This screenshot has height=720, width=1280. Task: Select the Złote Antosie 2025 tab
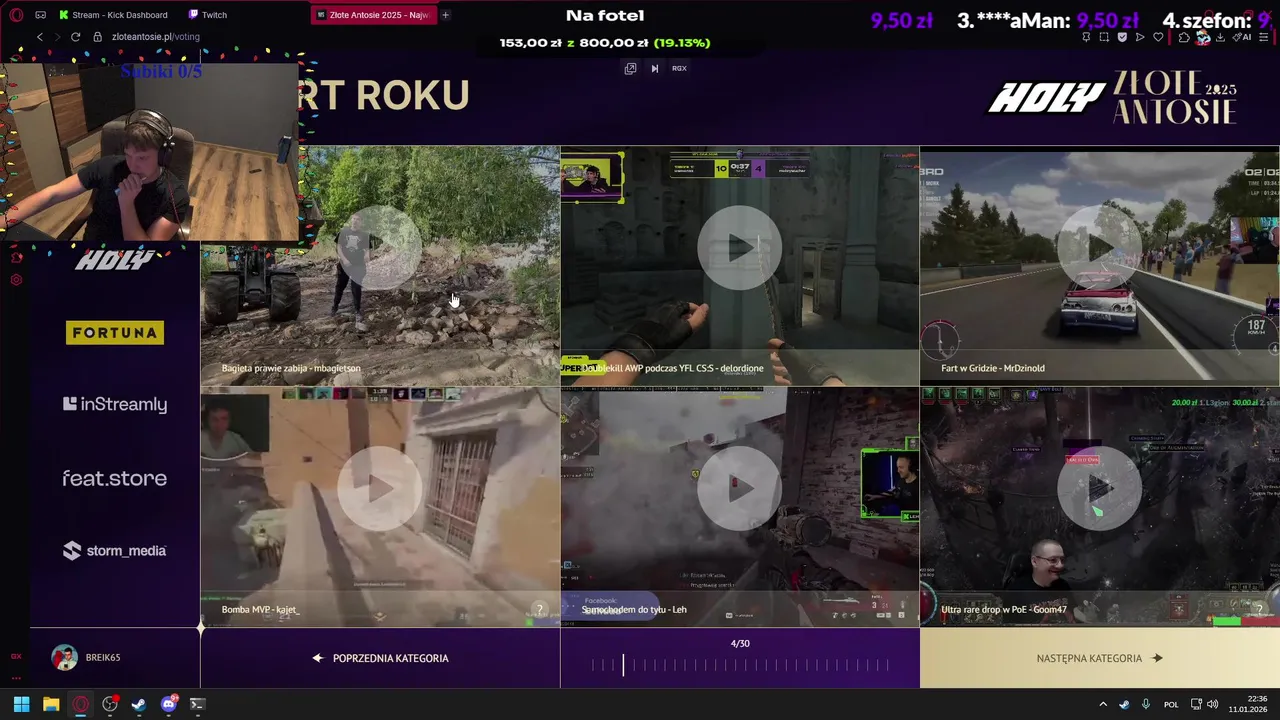[x=376, y=15]
